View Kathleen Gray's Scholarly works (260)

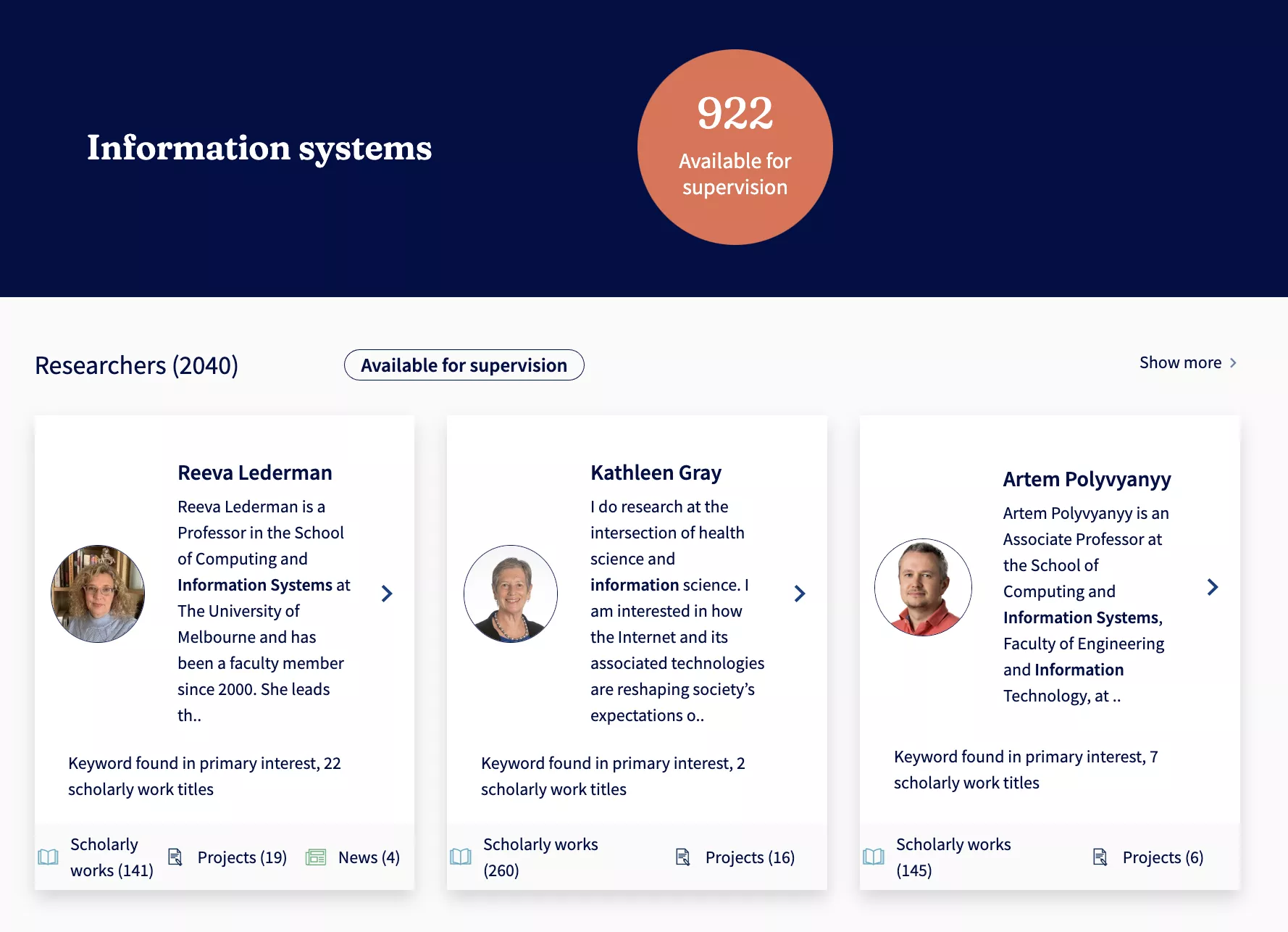click(x=540, y=857)
